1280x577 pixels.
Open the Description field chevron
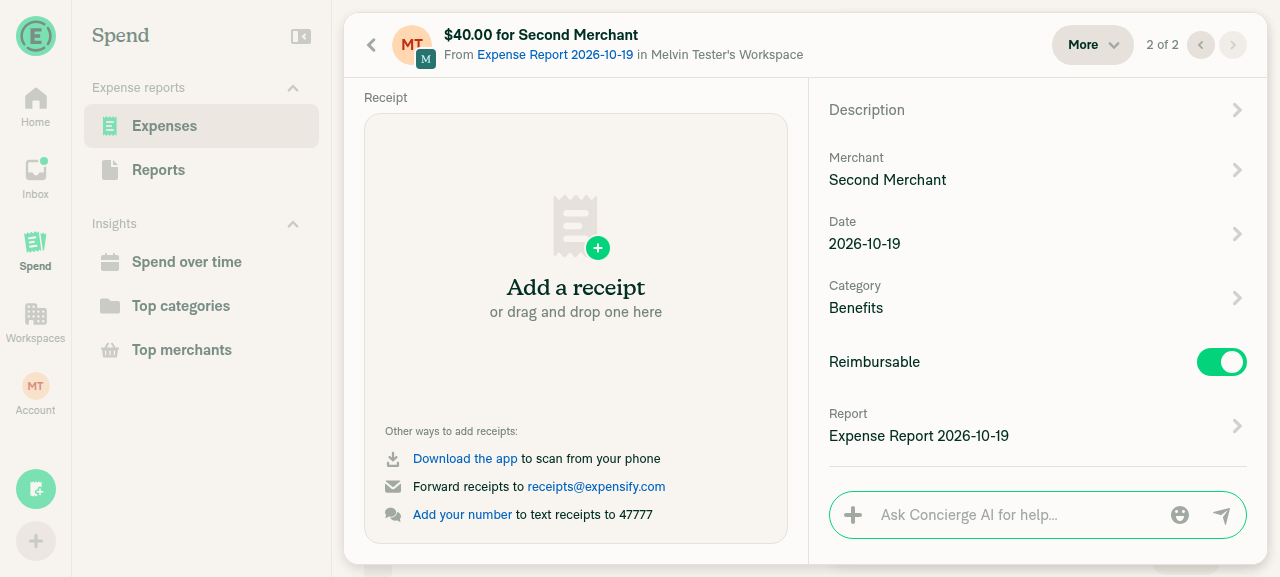[x=1237, y=110]
